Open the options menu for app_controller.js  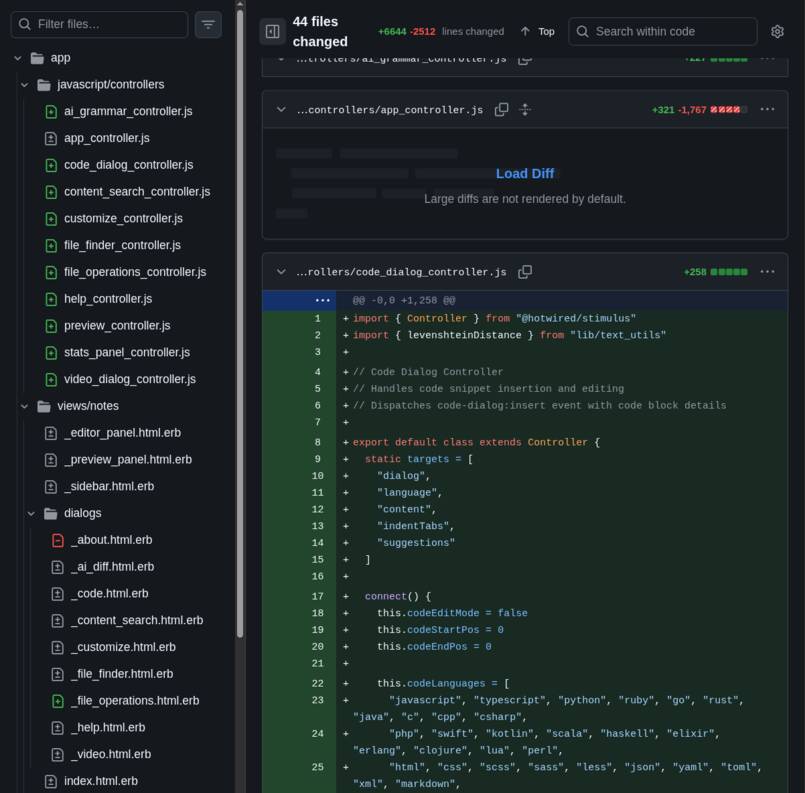click(x=767, y=110)
